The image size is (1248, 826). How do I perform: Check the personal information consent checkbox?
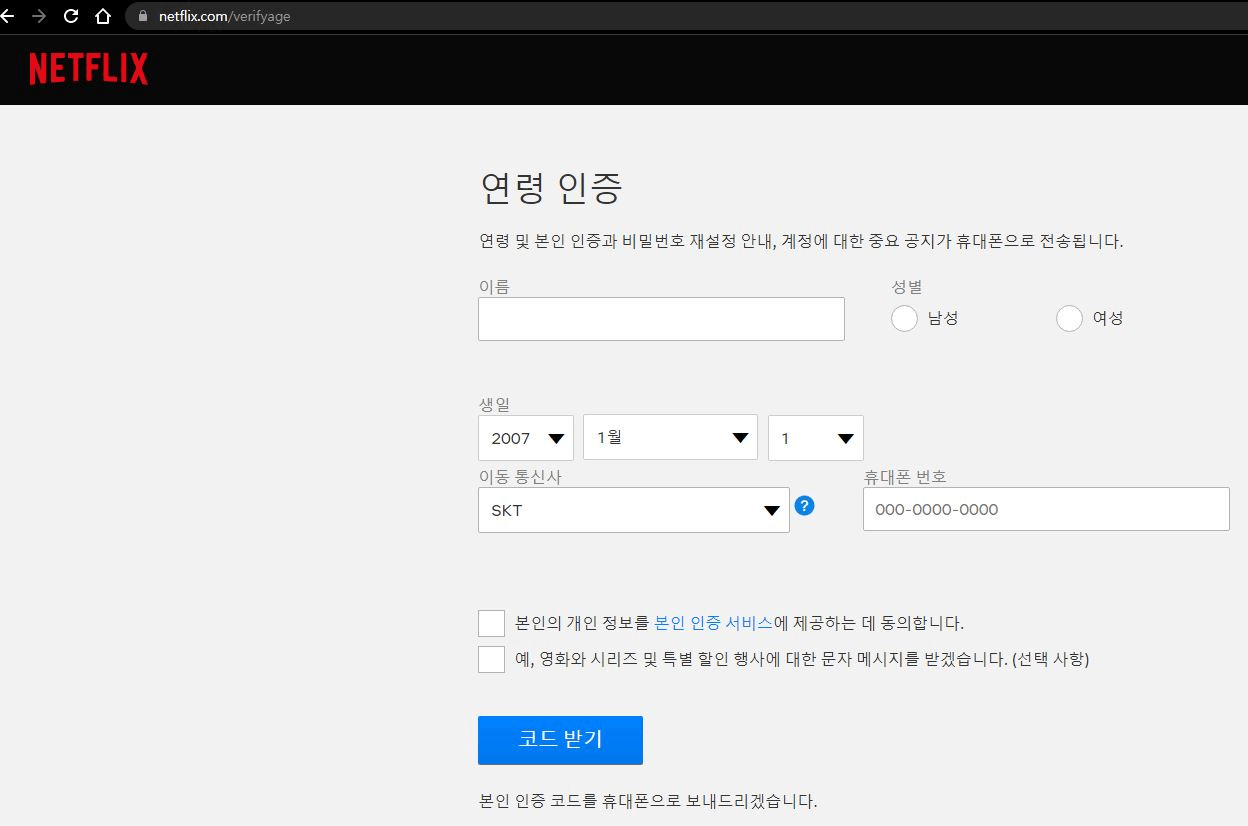(491, 622)
